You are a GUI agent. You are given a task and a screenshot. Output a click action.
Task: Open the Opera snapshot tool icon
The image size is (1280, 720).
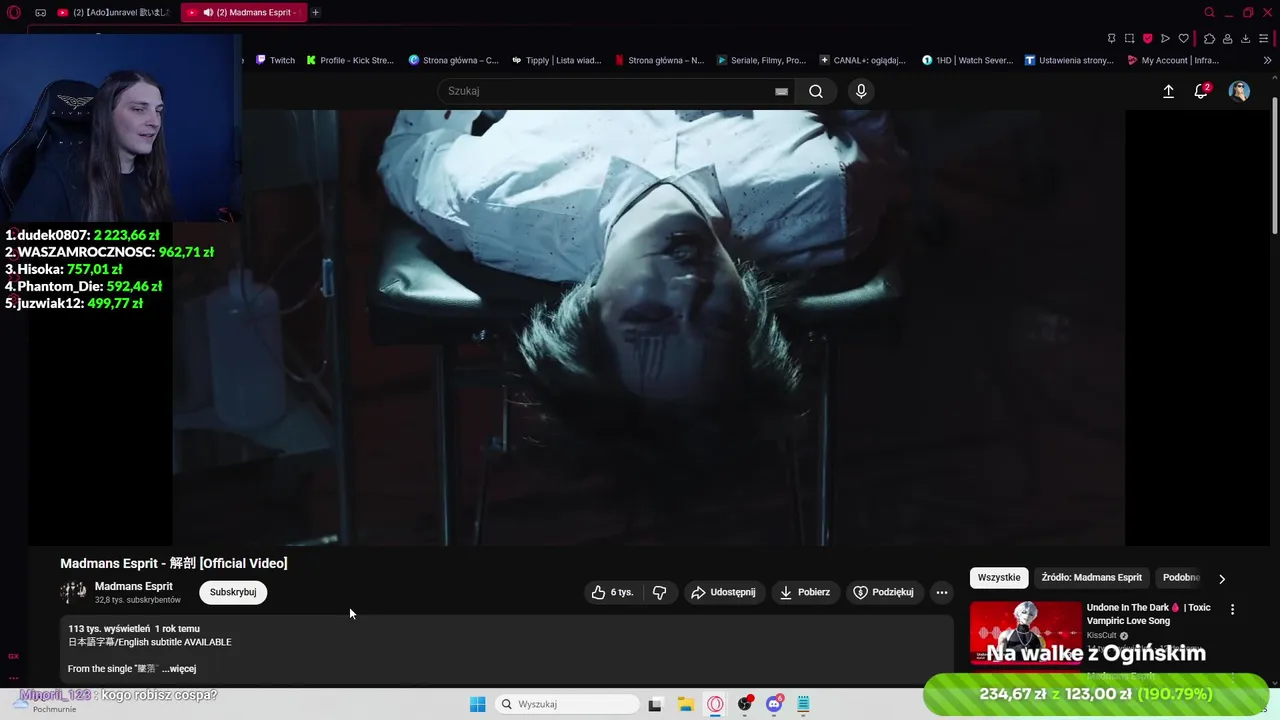pyautogui.click(x=1129, y=38)
